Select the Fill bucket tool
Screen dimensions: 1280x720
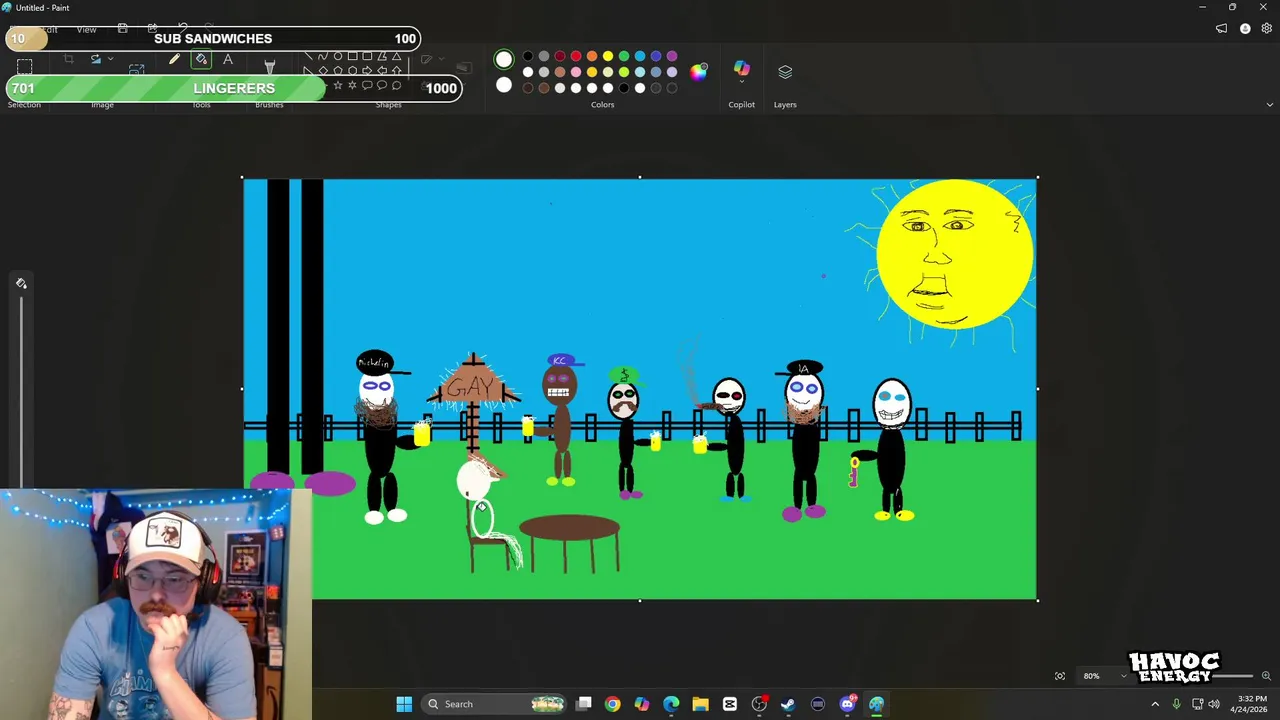[x=201, y=60]
